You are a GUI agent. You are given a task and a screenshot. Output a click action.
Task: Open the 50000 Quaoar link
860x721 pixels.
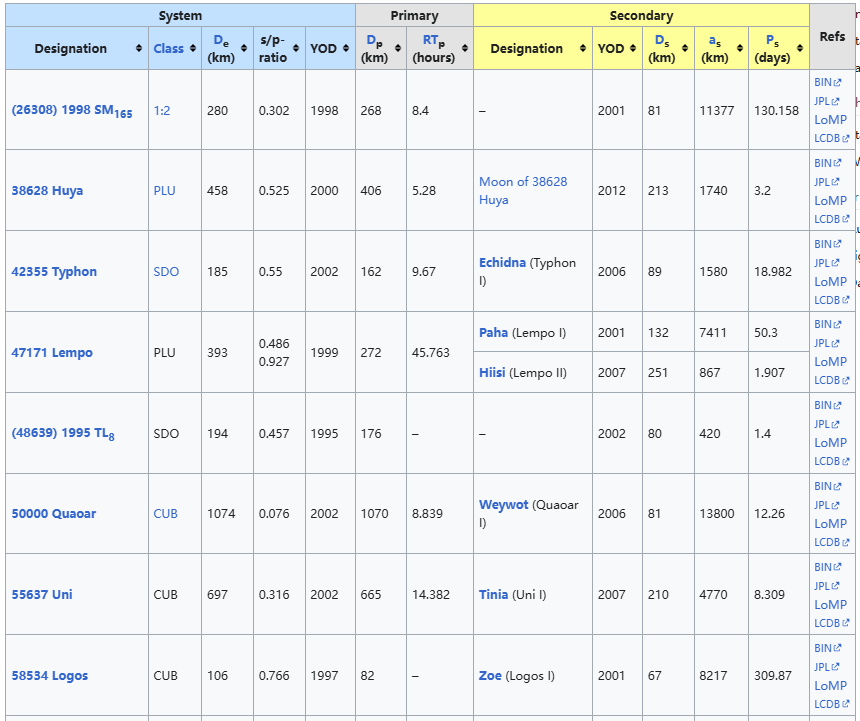click(x=54, y=514)
